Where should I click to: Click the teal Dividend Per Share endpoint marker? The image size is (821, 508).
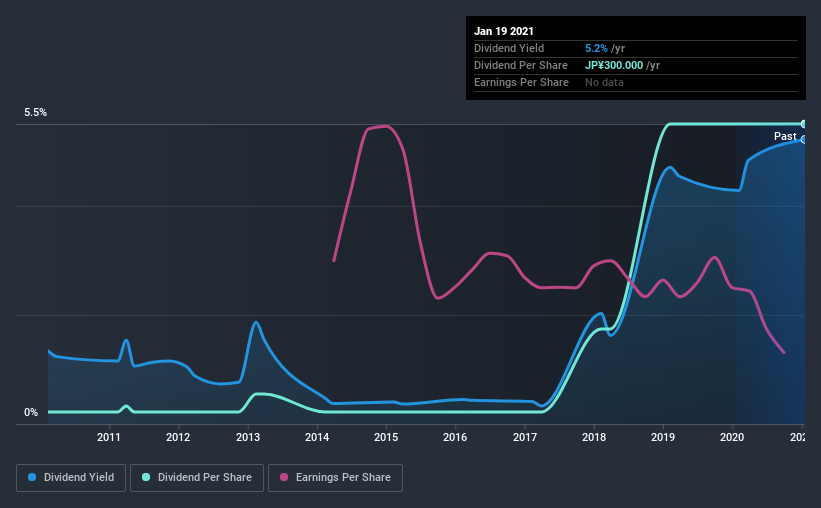[x=803, y=124]
